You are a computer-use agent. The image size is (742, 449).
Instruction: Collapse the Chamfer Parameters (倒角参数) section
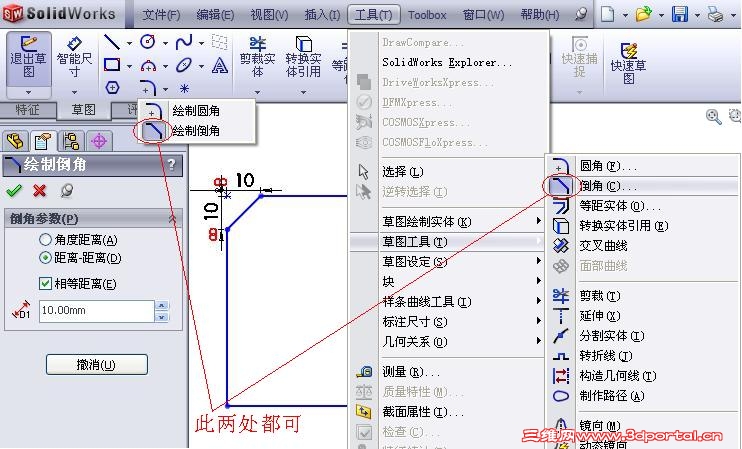(173, 218)
